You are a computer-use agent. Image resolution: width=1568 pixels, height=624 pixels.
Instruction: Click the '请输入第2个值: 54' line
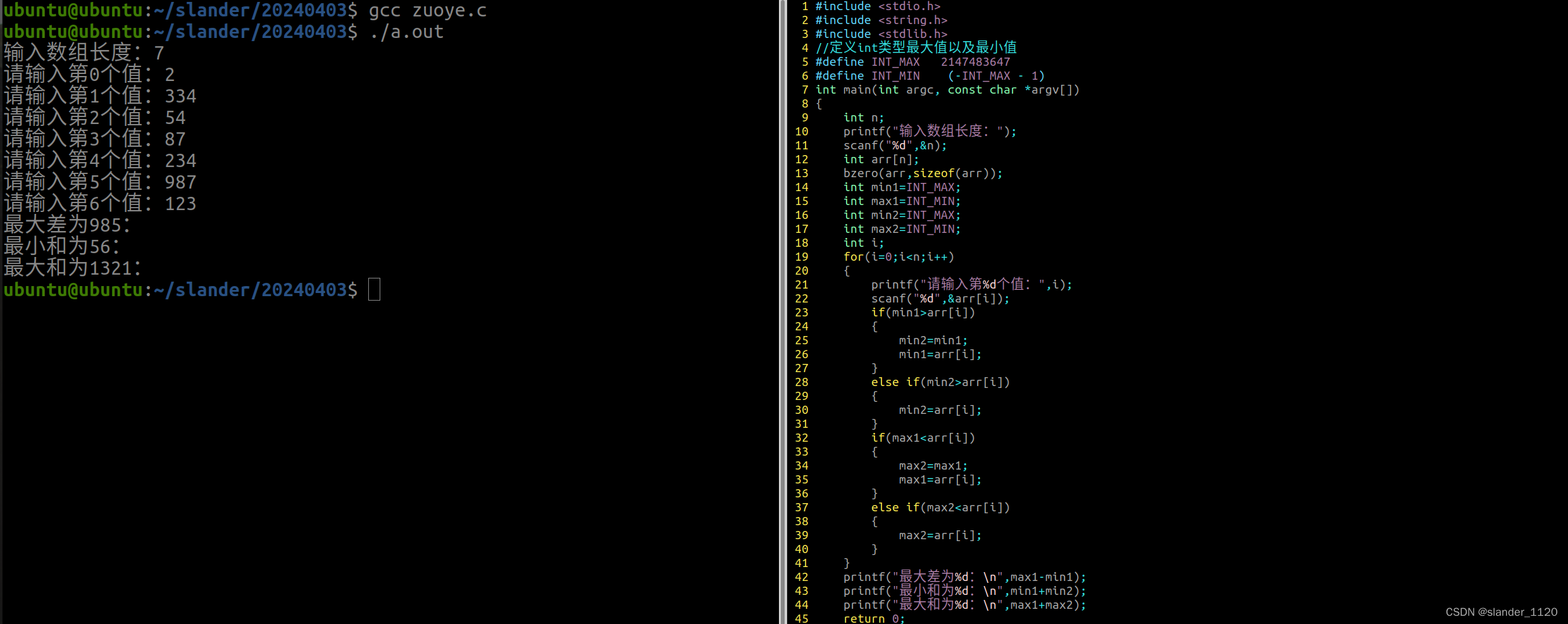coord(95,118)
